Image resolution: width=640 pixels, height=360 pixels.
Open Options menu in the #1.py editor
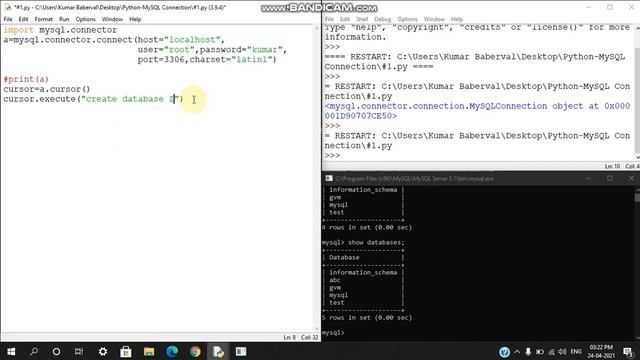coord(85,19)
